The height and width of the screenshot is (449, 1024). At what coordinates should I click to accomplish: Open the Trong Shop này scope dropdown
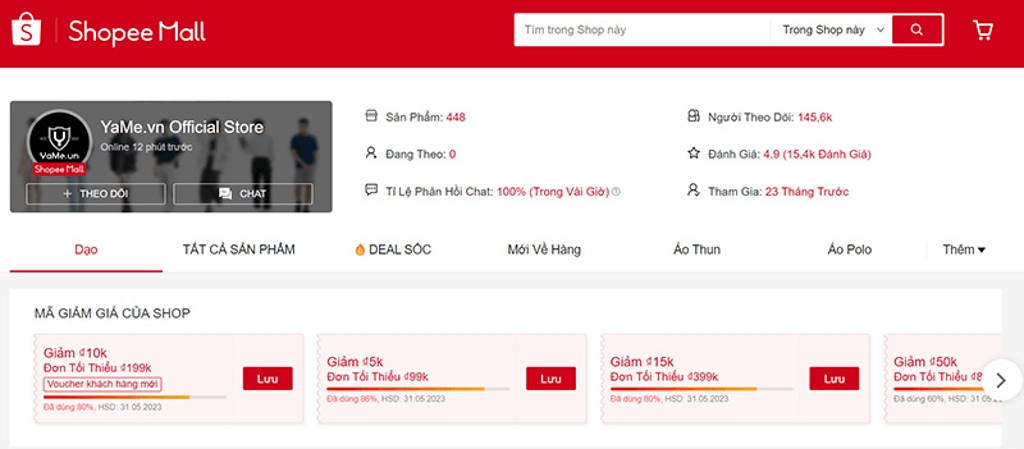[833, 30]
